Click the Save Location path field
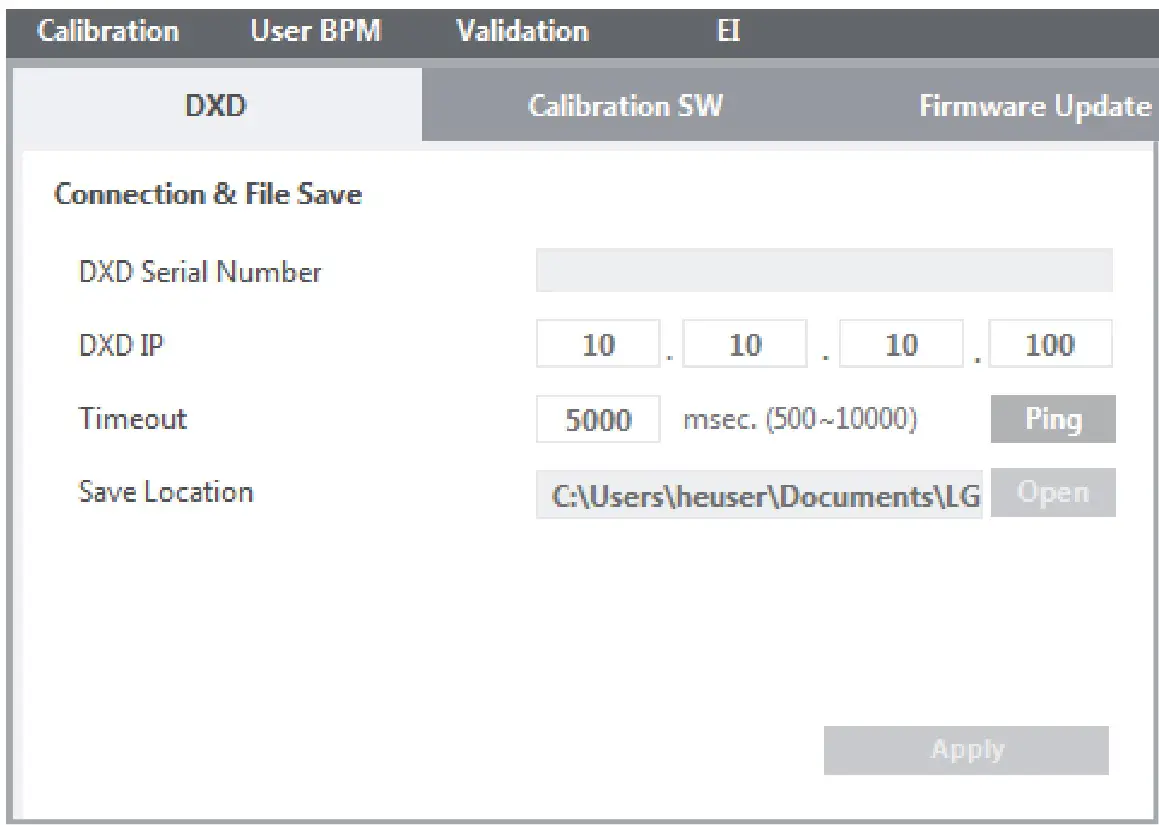 tap(758, 492)
